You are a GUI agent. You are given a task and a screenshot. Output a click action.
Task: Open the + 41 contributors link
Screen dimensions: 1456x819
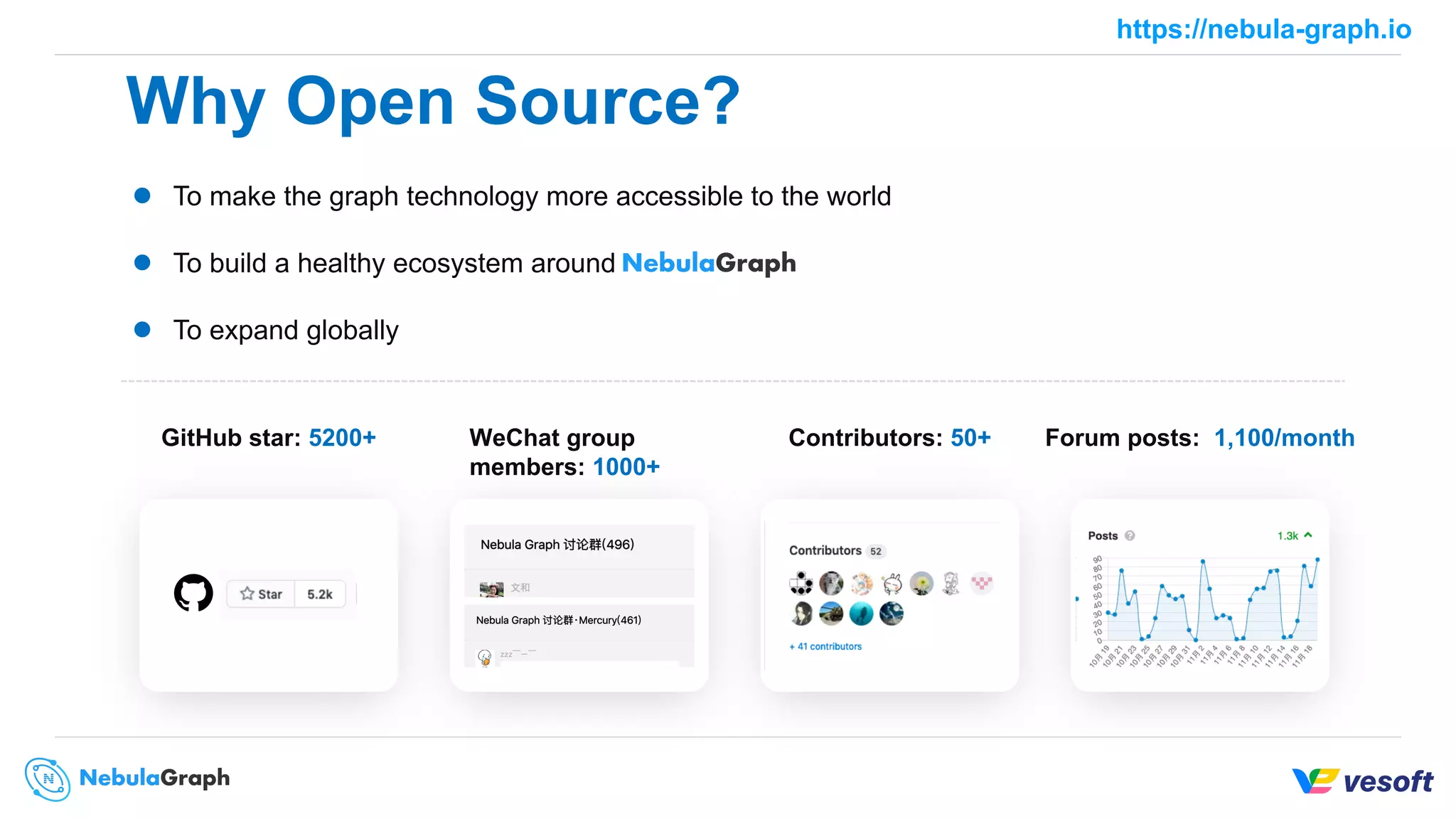pos(825,646)
